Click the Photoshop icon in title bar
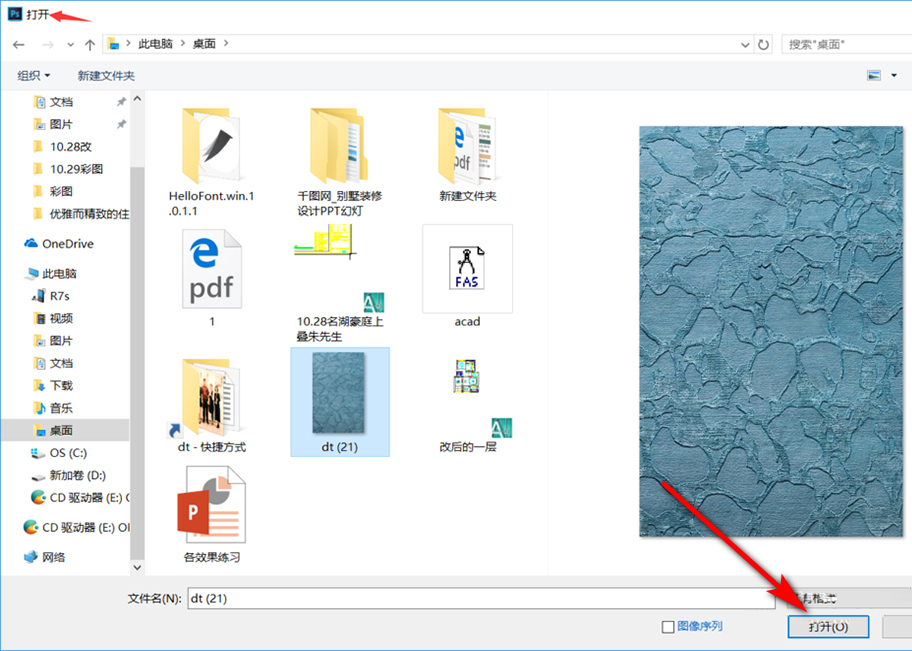Viewport: 912px width, 651px height. tap(15, 13)
